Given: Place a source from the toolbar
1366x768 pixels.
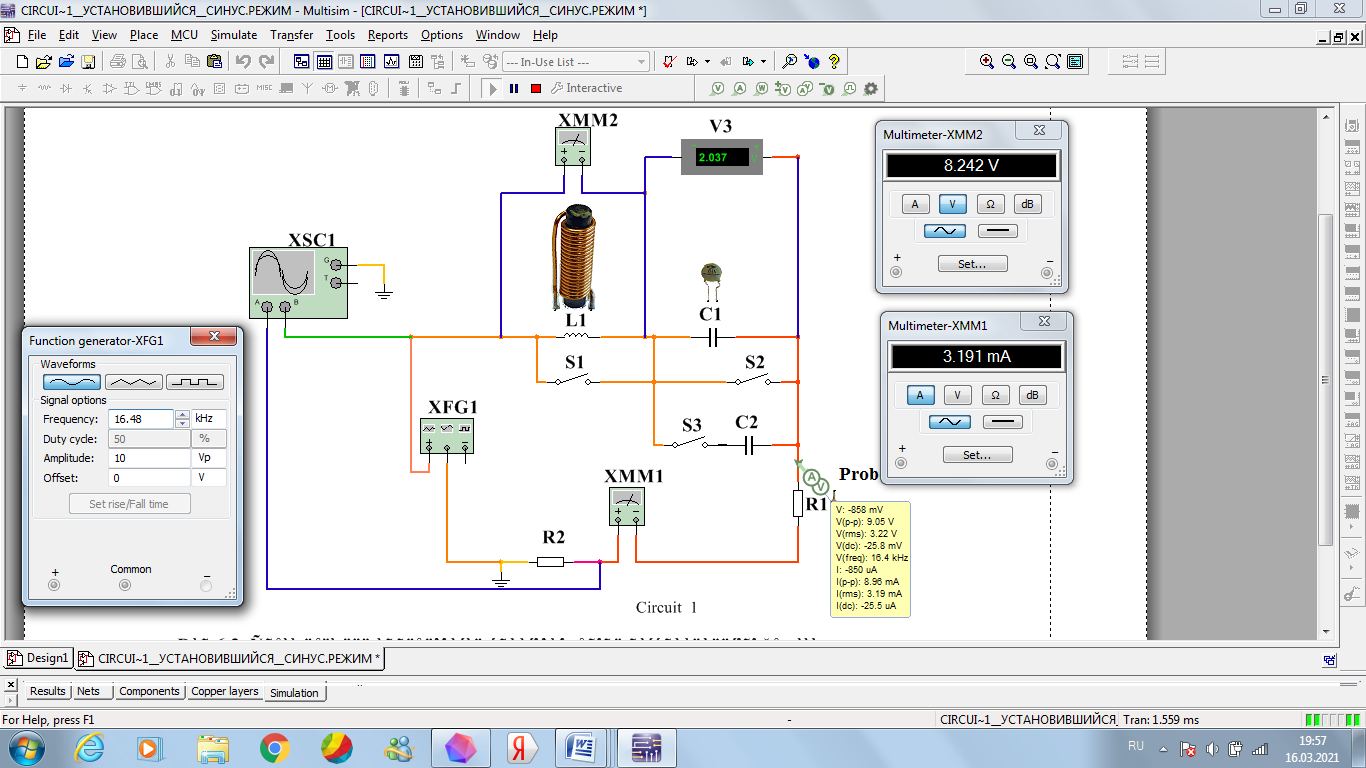Looking at the screenshot, I should click(x=22, y=88).
